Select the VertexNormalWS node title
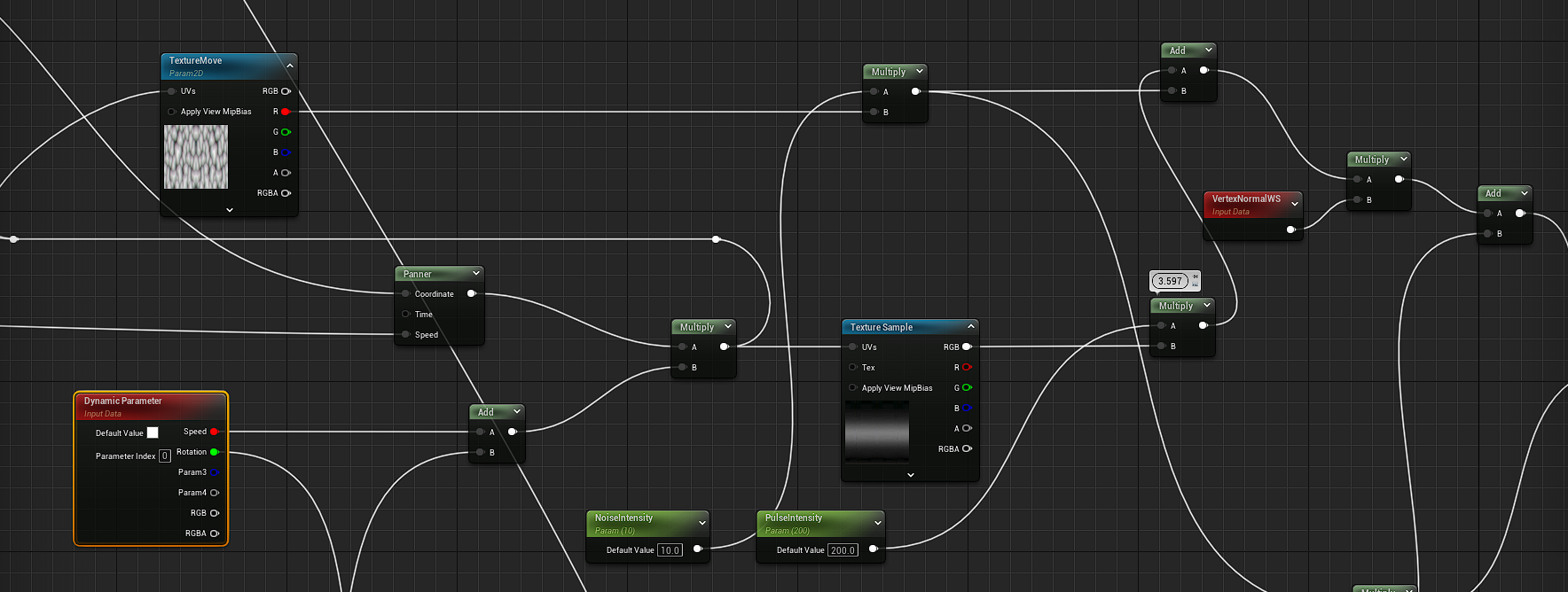This screenshot has width=1568, height=592. (x=1246, y=199)
